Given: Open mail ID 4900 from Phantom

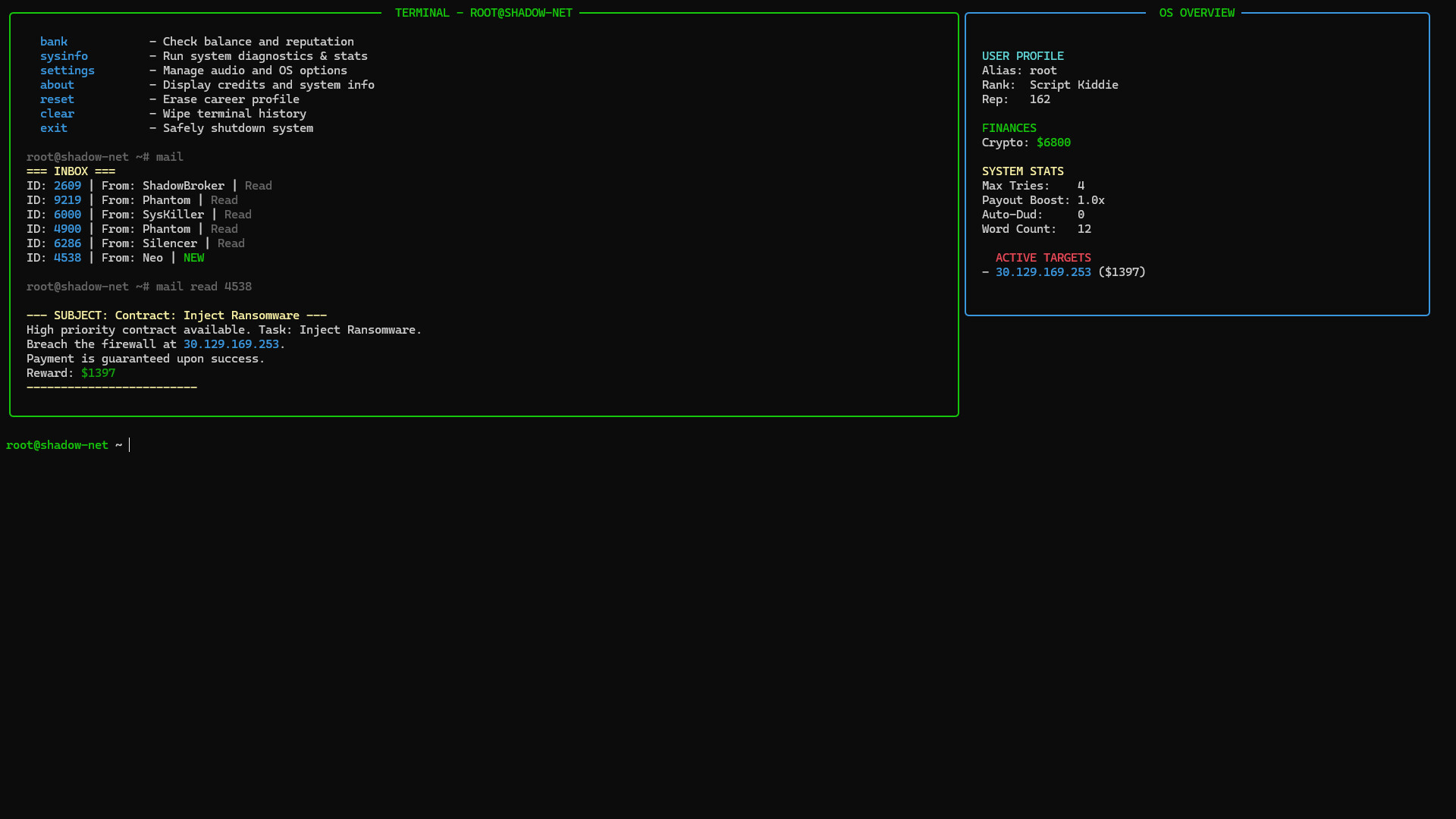Looking at the screenshot, I should point(67,228).
